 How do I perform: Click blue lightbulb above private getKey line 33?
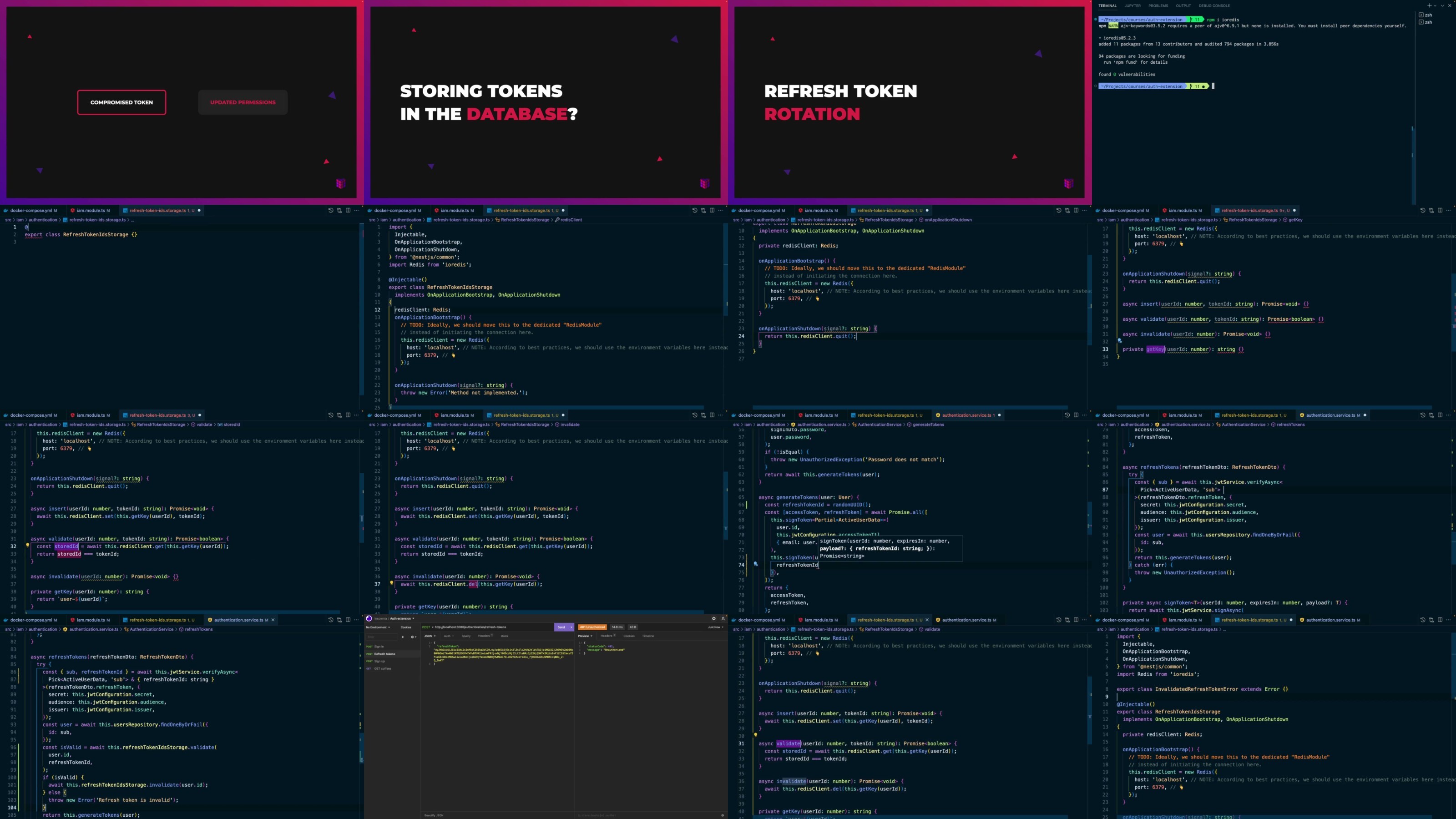[x=1120, y=341]
